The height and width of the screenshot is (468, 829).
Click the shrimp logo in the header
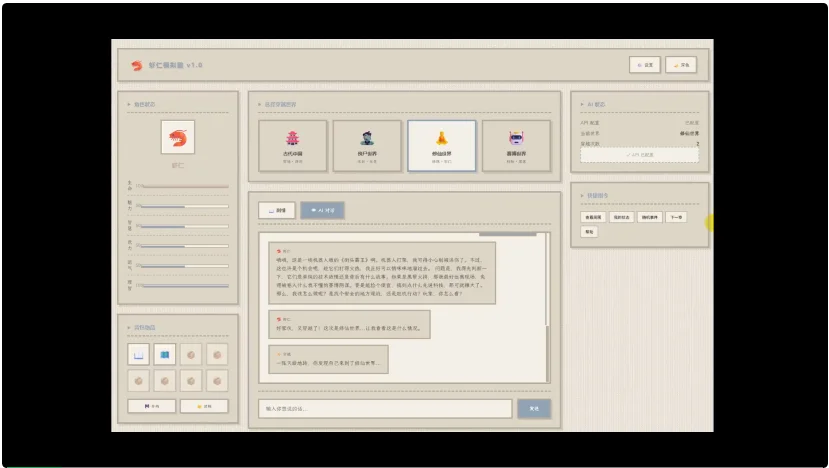coord(136,65)
